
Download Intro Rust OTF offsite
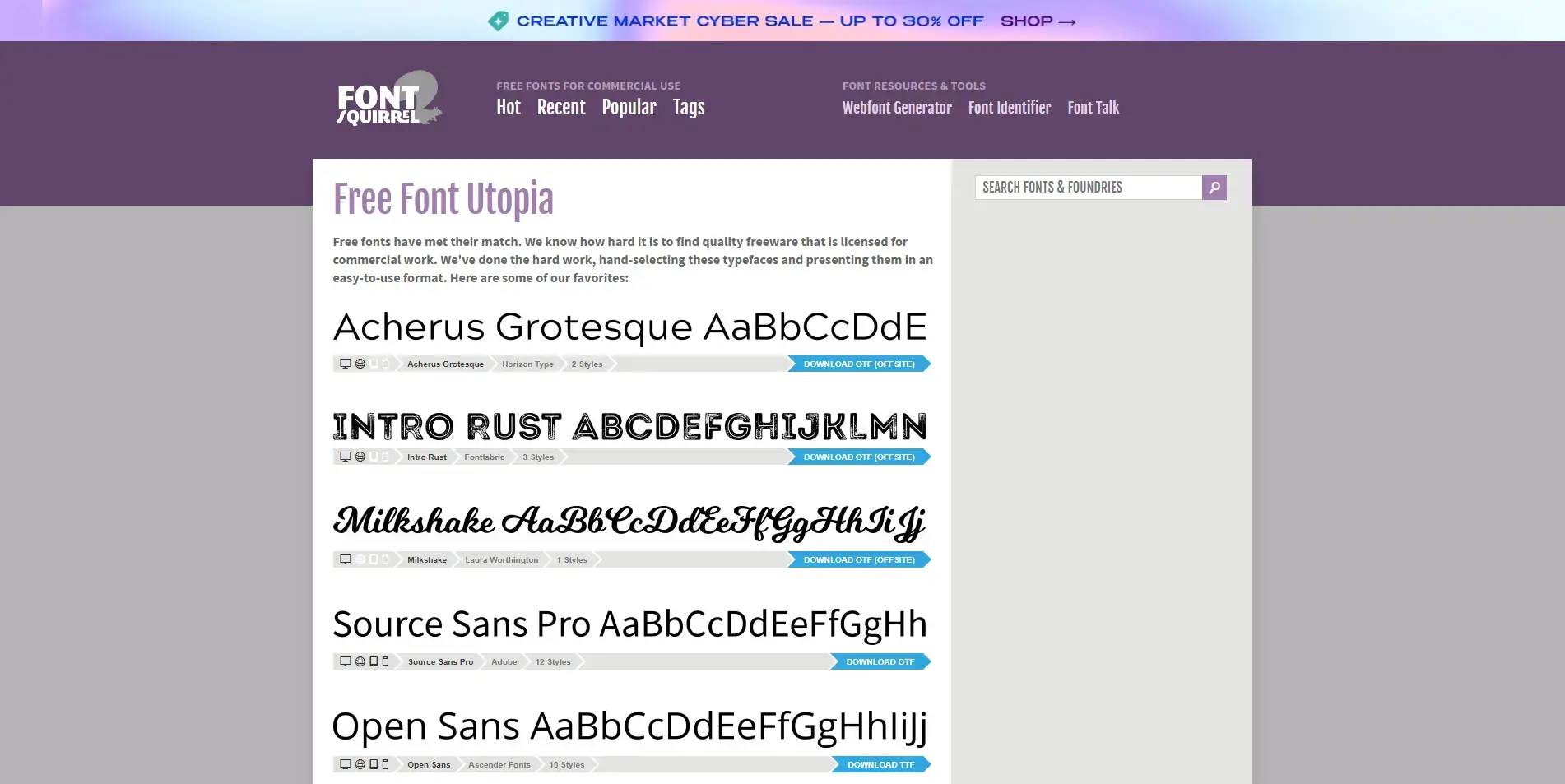point(859,457)
